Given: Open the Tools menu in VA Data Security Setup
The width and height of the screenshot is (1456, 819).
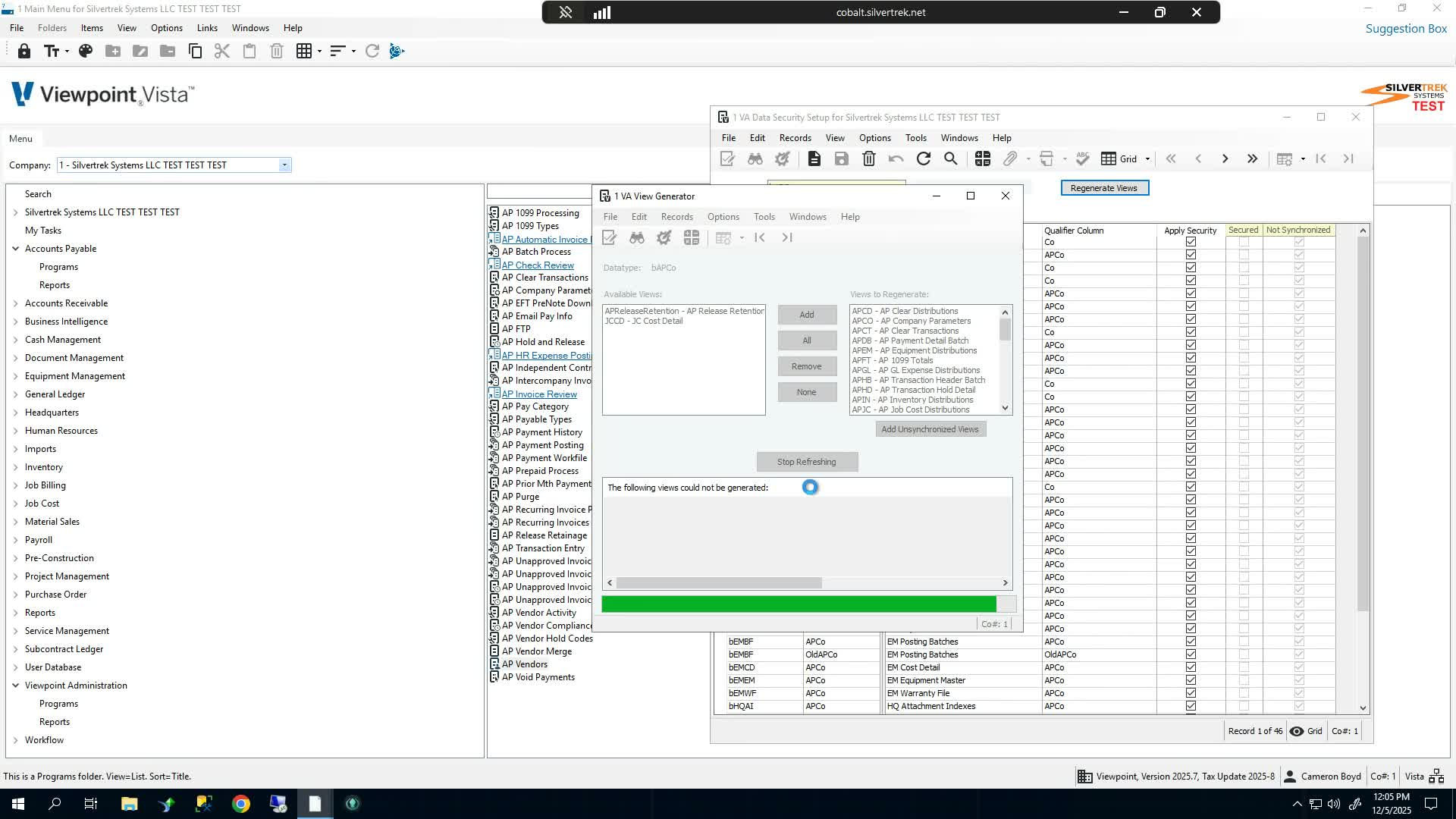Looking at the screenshot, I should tap(916, 138).
